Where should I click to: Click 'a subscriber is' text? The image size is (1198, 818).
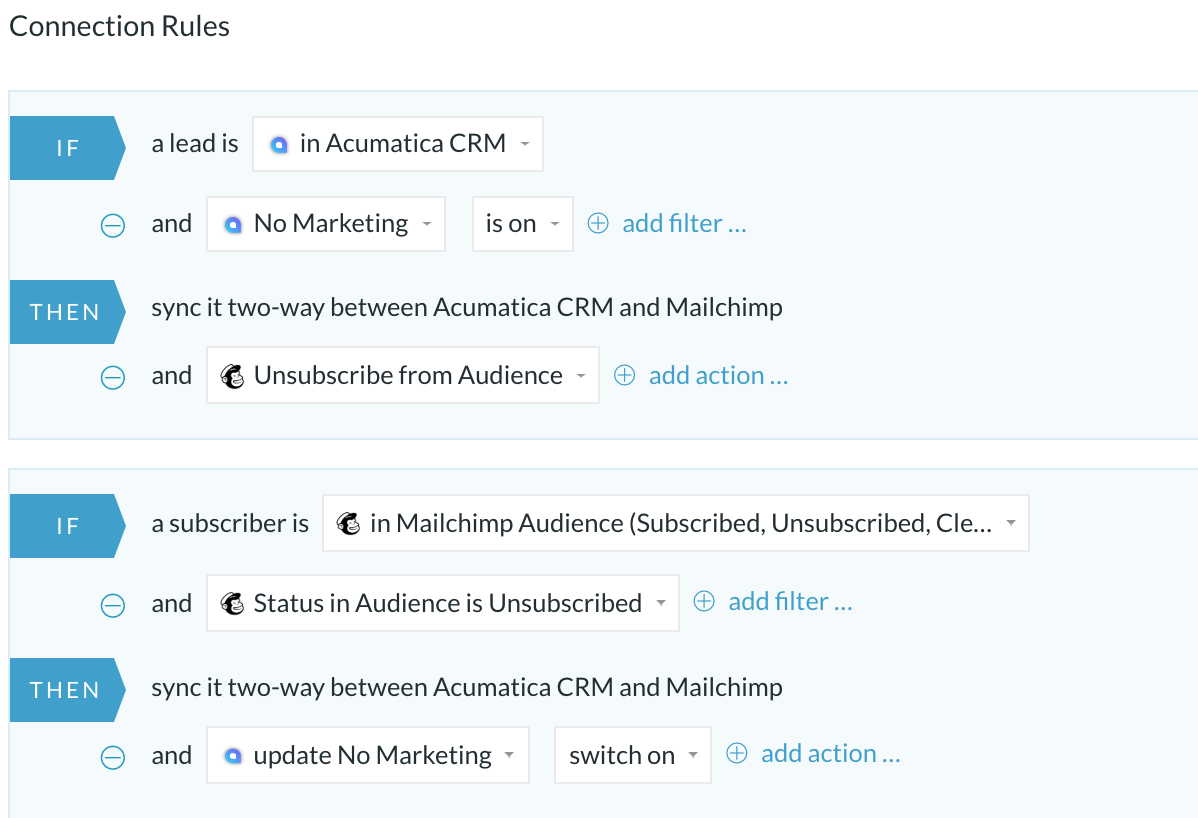tap(230, 523)
